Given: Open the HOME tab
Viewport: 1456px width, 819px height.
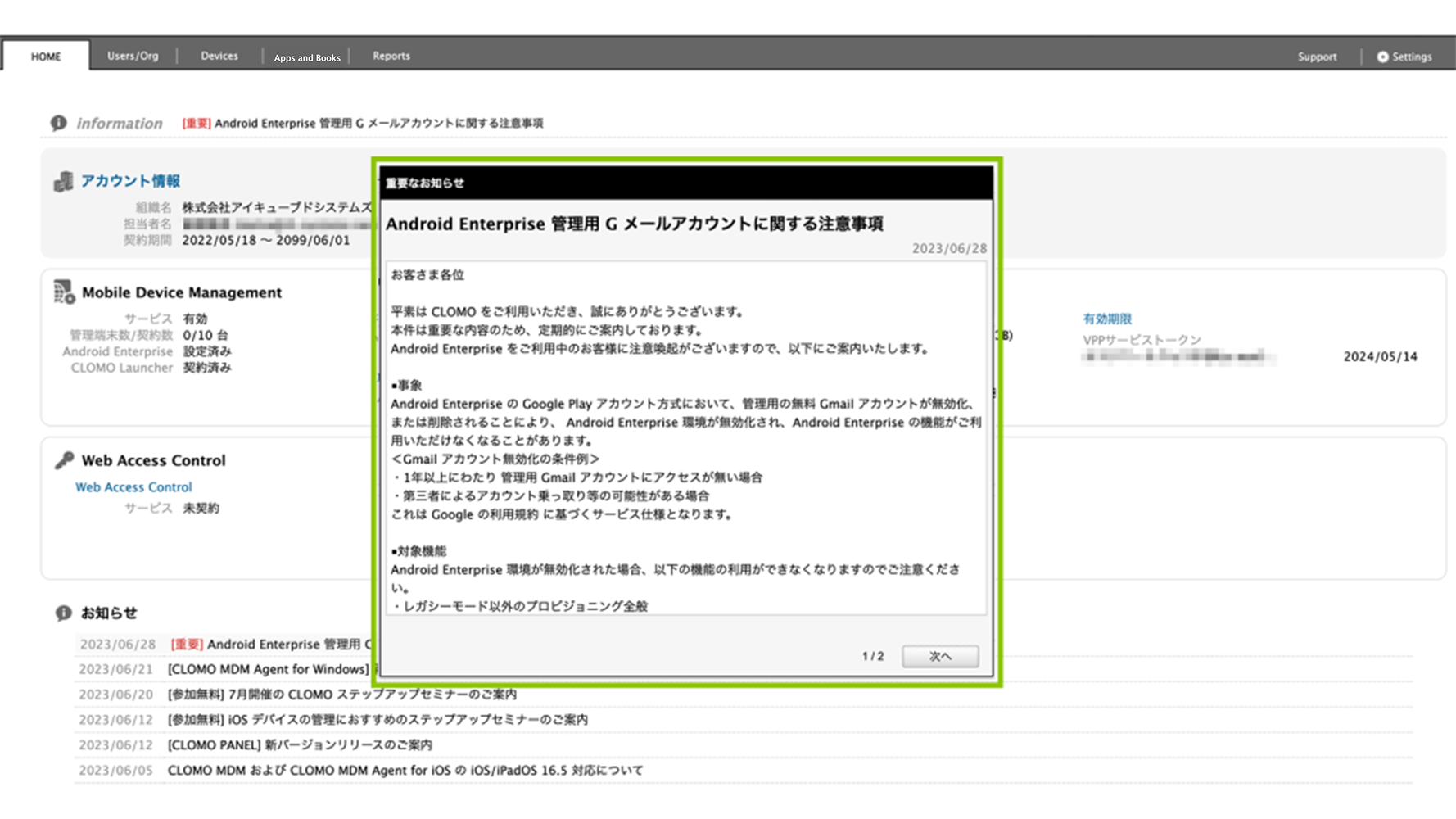Looking at the screenshot, I should [46, 57].
